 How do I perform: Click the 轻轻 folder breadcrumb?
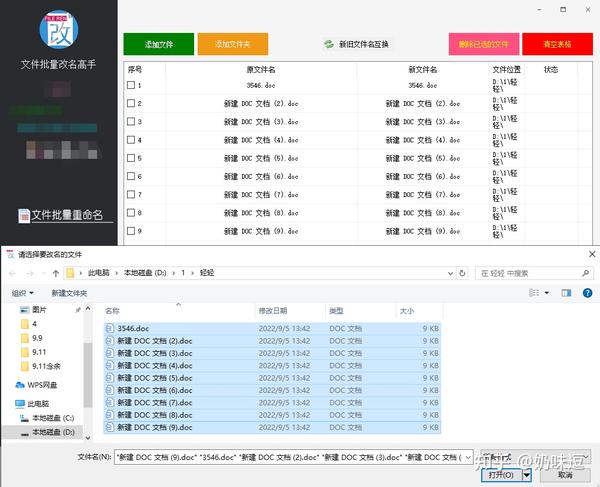[x=207, y=273]
